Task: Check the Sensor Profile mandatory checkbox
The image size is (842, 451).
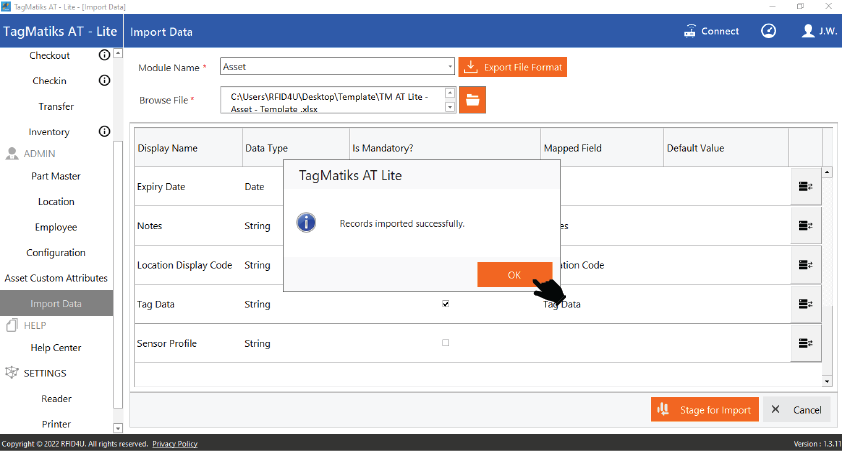Action: (445, 343)
